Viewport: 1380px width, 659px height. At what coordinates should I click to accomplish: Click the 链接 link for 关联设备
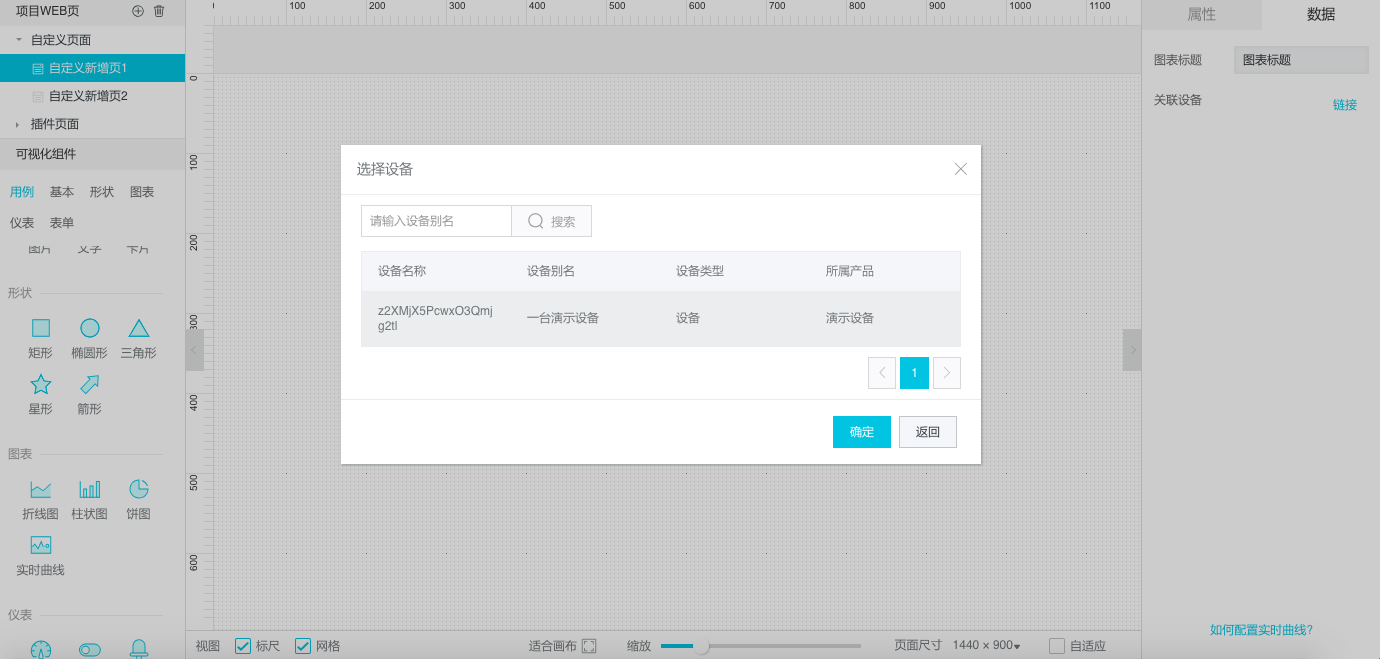(x=1345, y=105)
